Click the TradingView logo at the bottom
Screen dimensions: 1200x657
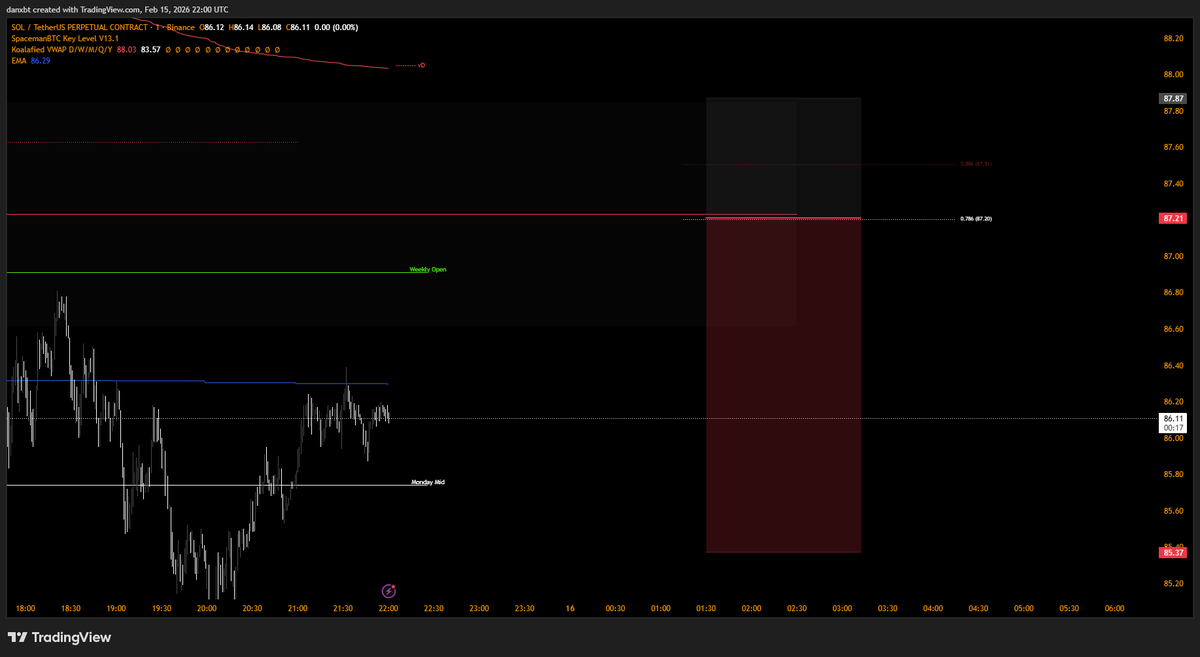point(59,637)
